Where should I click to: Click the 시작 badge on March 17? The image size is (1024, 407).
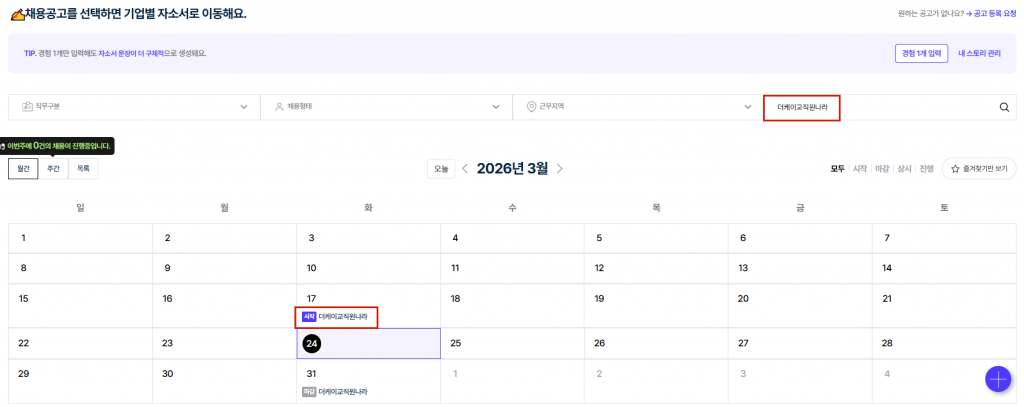coord(309,317)
